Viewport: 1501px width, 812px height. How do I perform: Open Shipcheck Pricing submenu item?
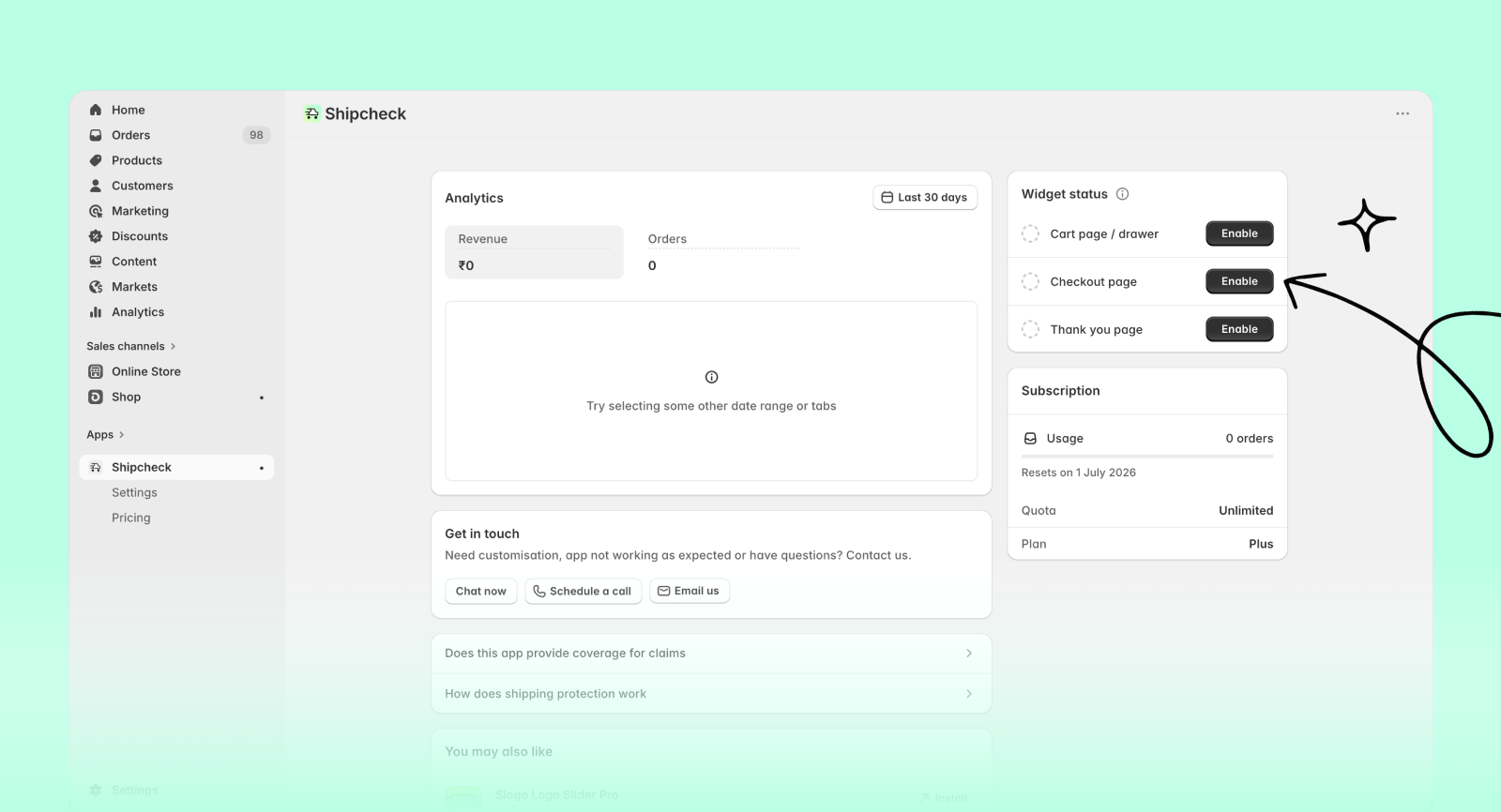pos(130,518)
